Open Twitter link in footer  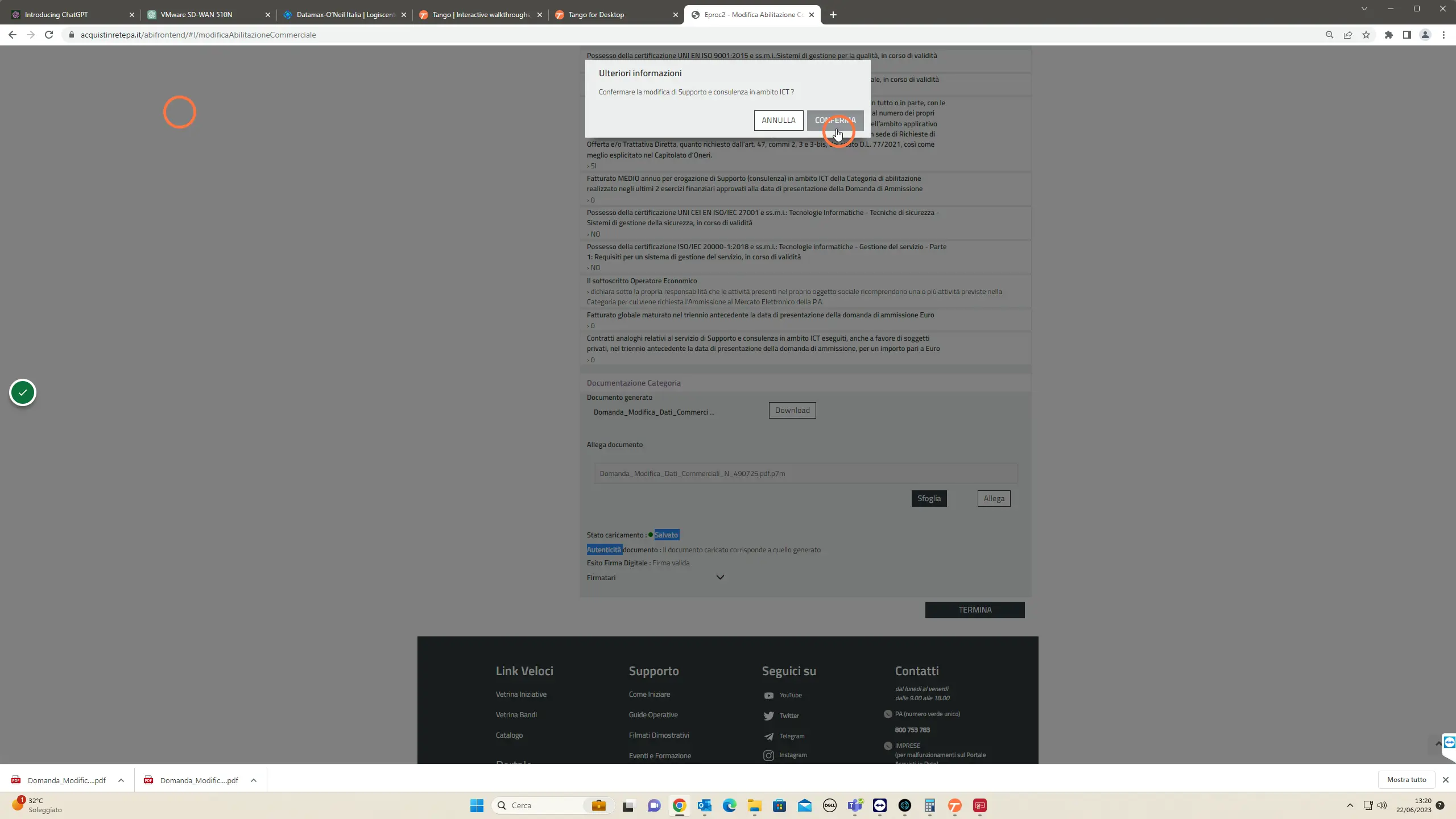(789, 715)
